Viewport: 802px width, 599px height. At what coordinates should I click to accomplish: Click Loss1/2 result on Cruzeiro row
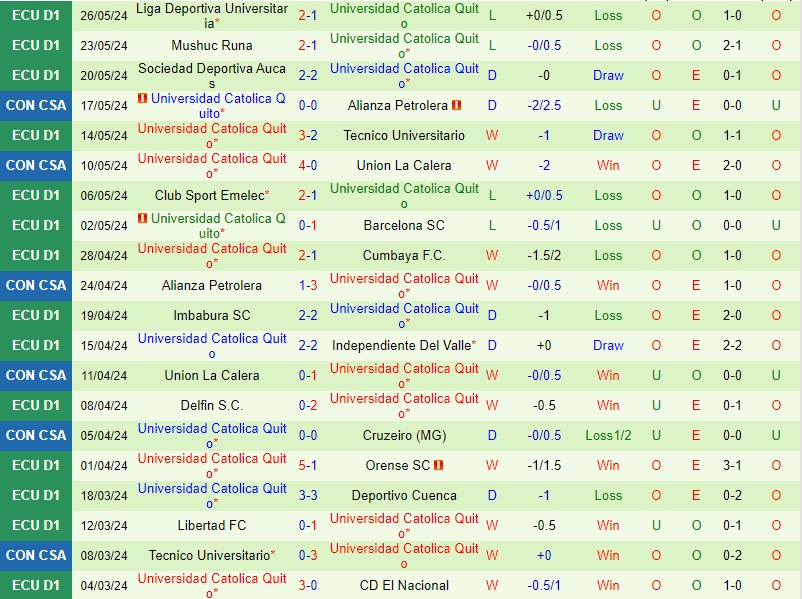coord(608,435)
